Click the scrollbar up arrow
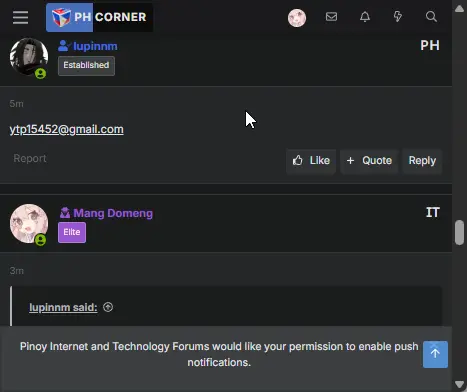The image size is (467, 392). [459, 9]
